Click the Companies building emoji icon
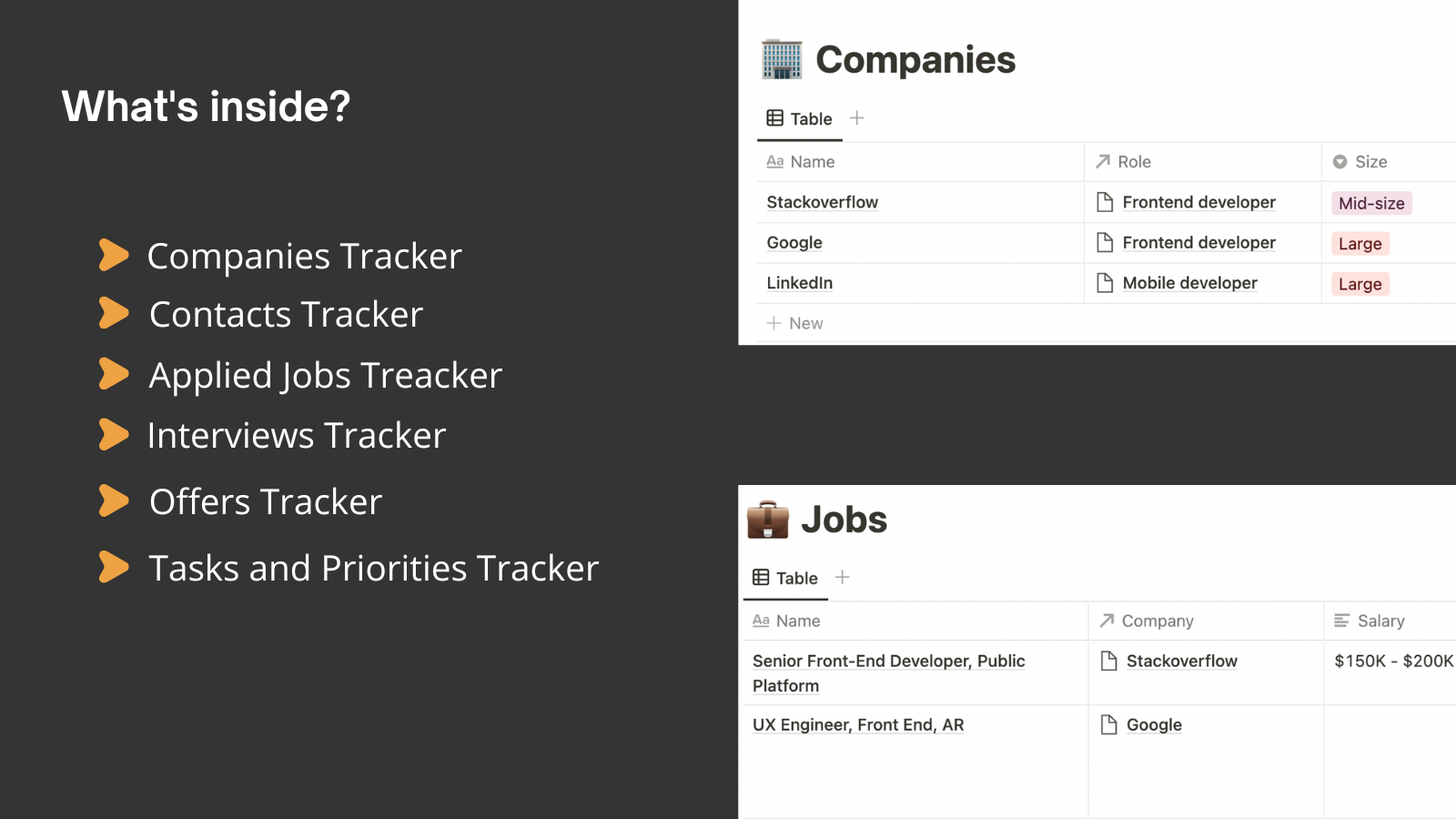 click(x=782, y=59)
